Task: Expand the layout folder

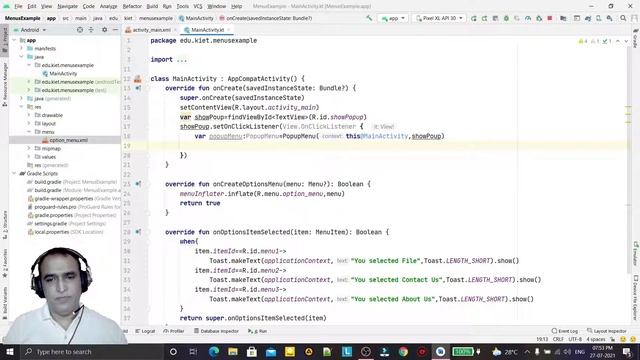Action: [x=29, y=123]
